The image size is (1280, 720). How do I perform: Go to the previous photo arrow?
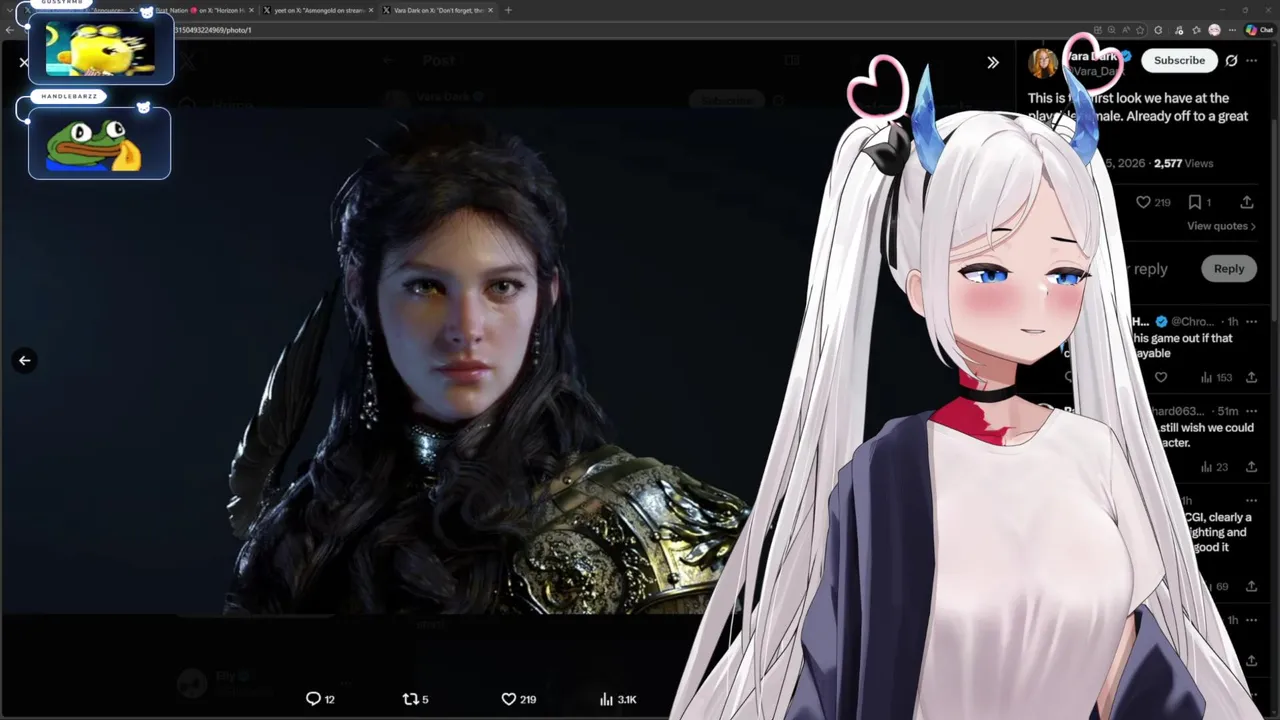[x=25, y=360]
